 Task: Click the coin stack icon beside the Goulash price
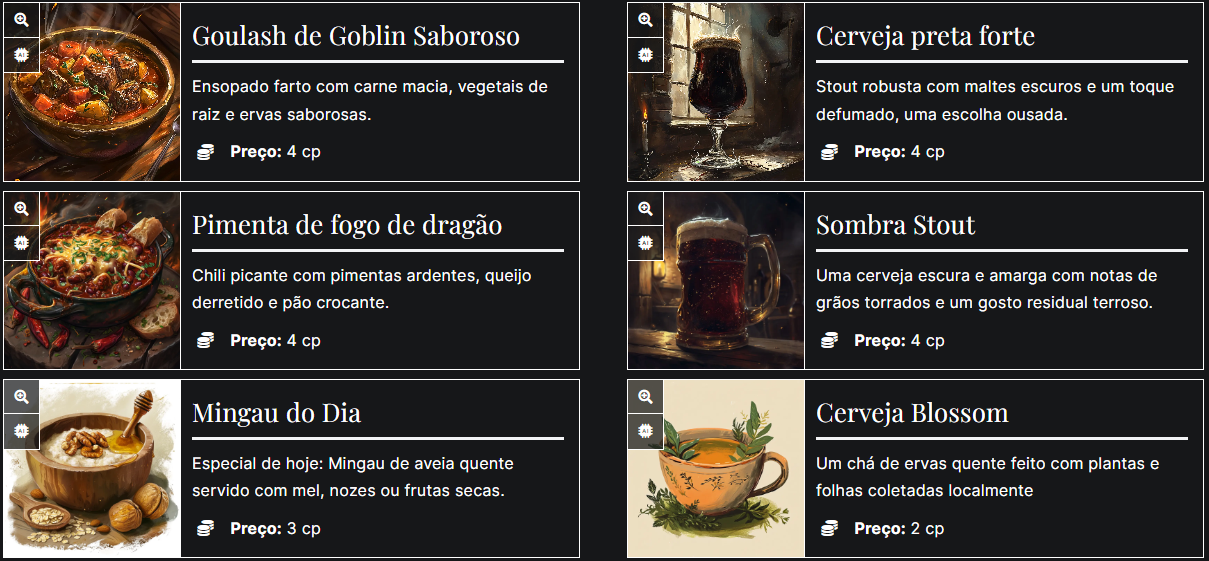pos(205,152)
